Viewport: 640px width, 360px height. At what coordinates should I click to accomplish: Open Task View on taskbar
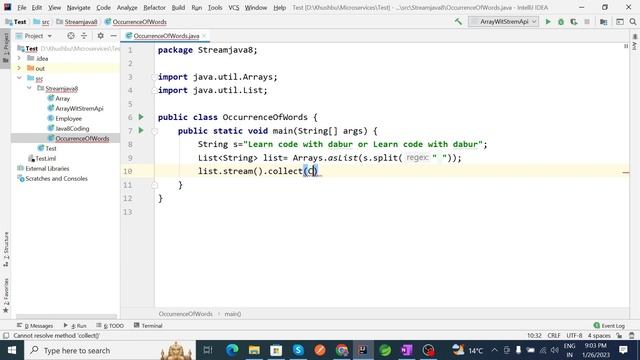coord(208,350)
